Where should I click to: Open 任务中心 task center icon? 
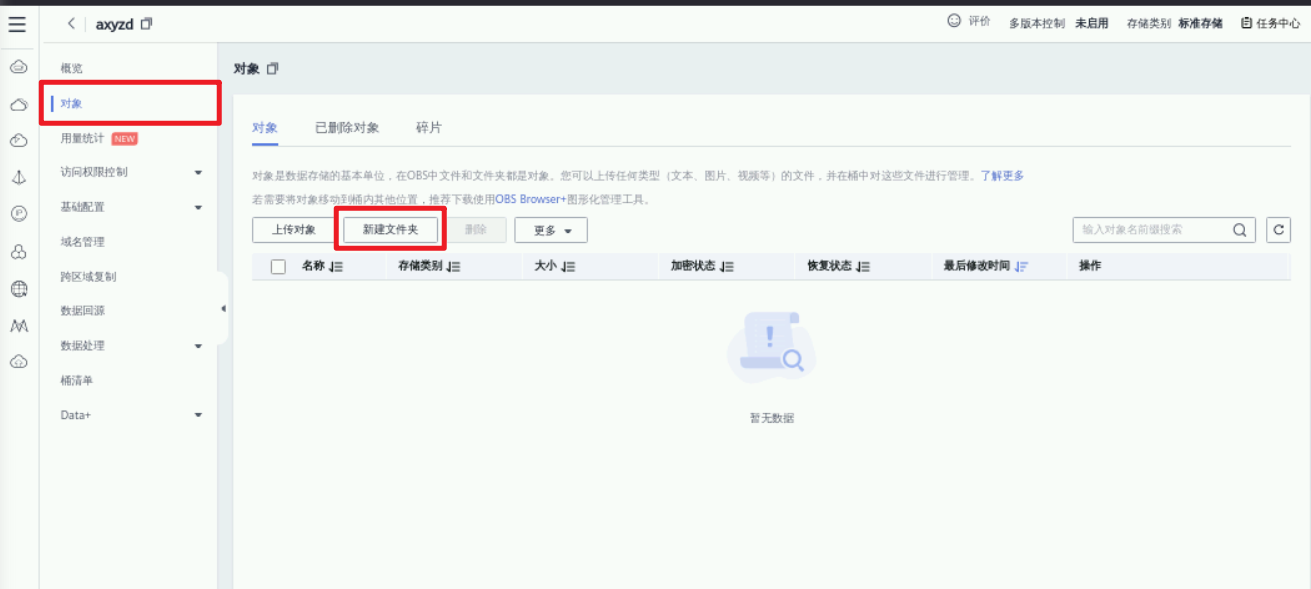(1246, 22)
